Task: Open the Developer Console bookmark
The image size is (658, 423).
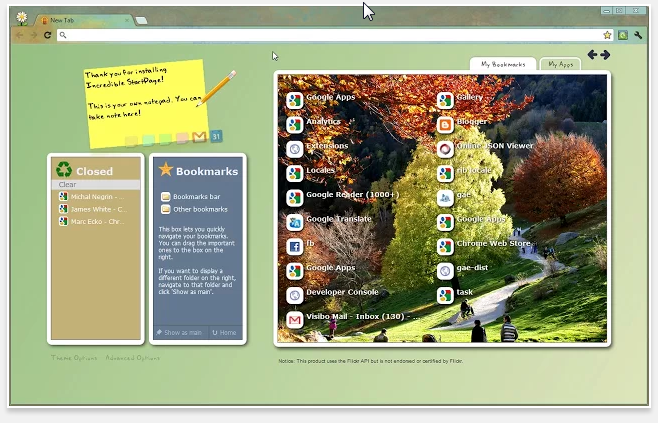Action: tap(332, 294)
